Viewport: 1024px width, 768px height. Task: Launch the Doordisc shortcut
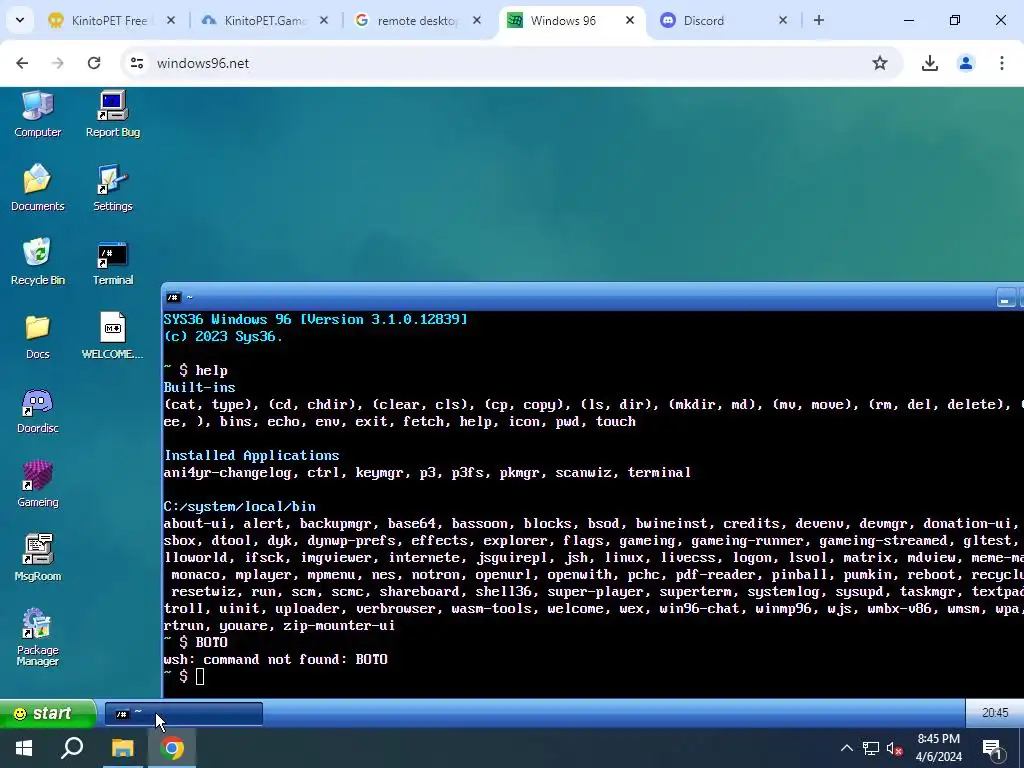pos(38,409)
